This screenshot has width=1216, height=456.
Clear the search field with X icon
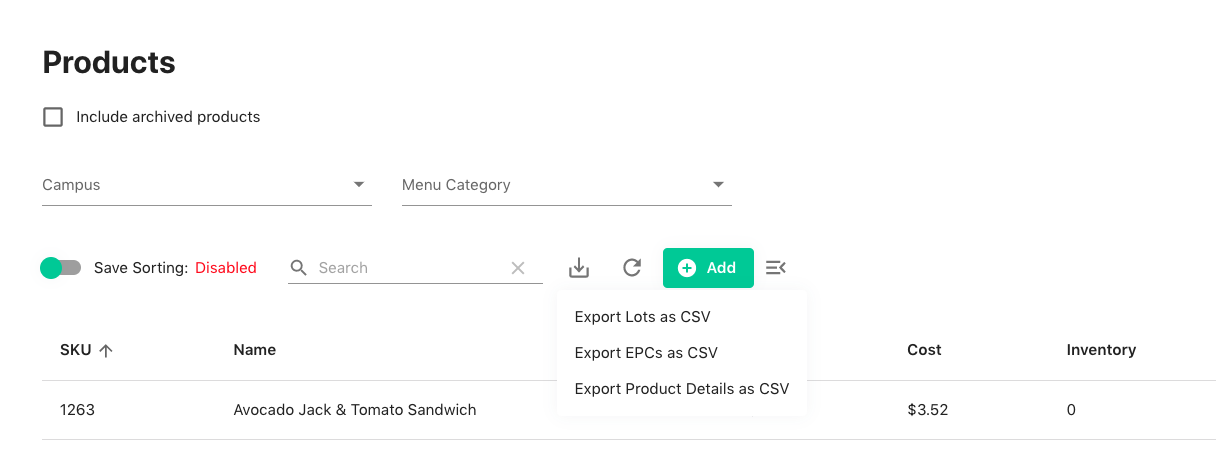518,268
